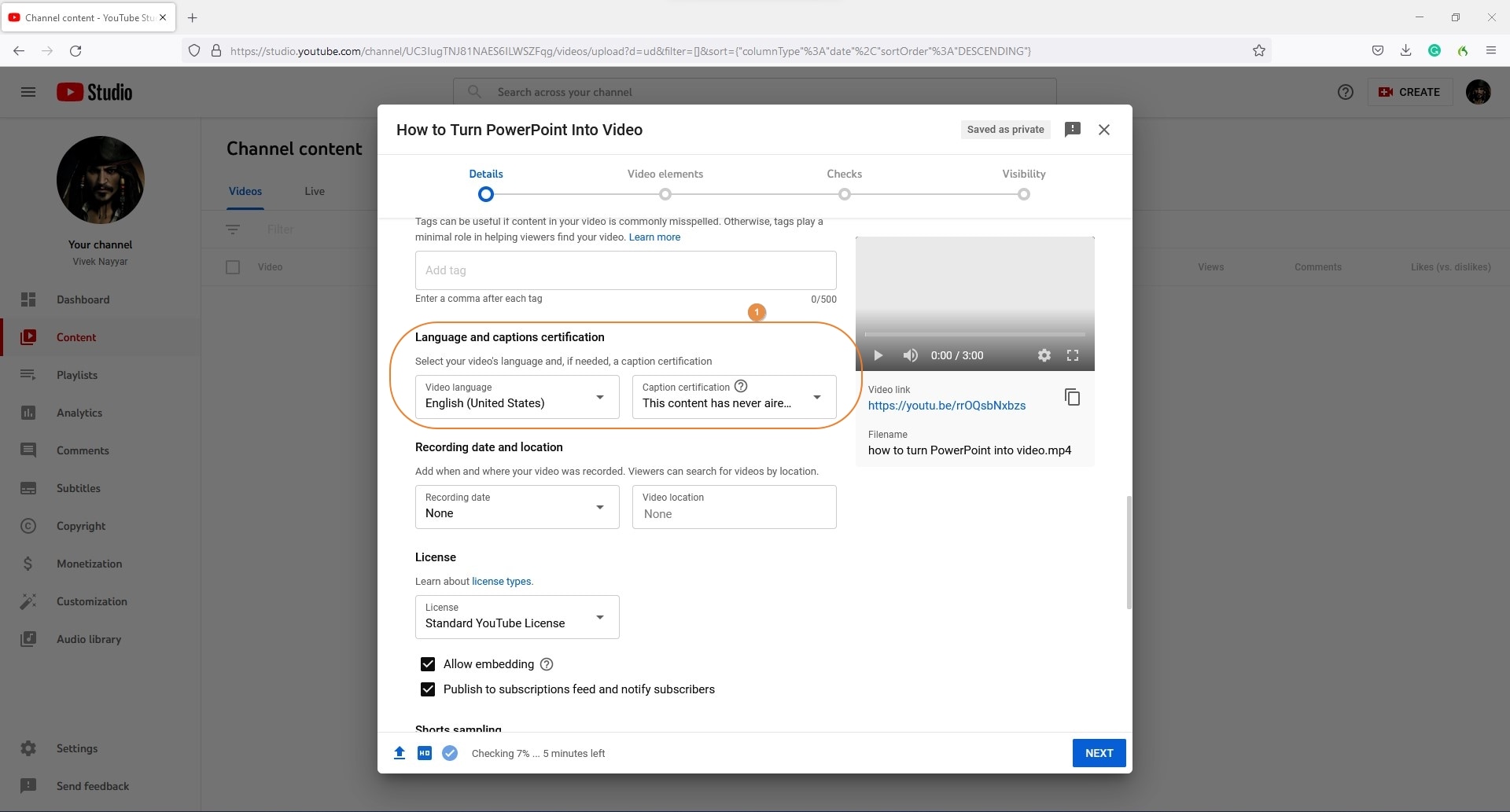Click the Saved as private badge
Image resolution: width=1510 pixels, height=812 pixels.
pyautogui.click(x=1006, y=130)
